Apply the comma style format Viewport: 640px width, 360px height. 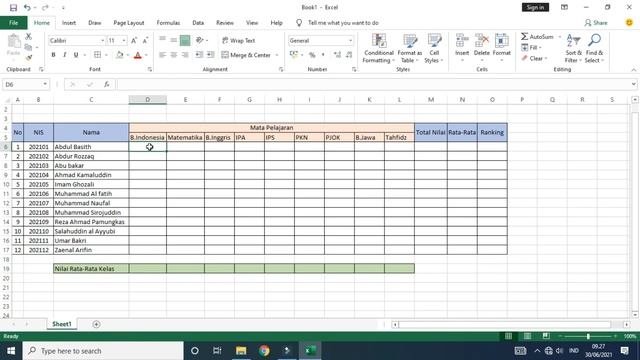tap(323, 55)
